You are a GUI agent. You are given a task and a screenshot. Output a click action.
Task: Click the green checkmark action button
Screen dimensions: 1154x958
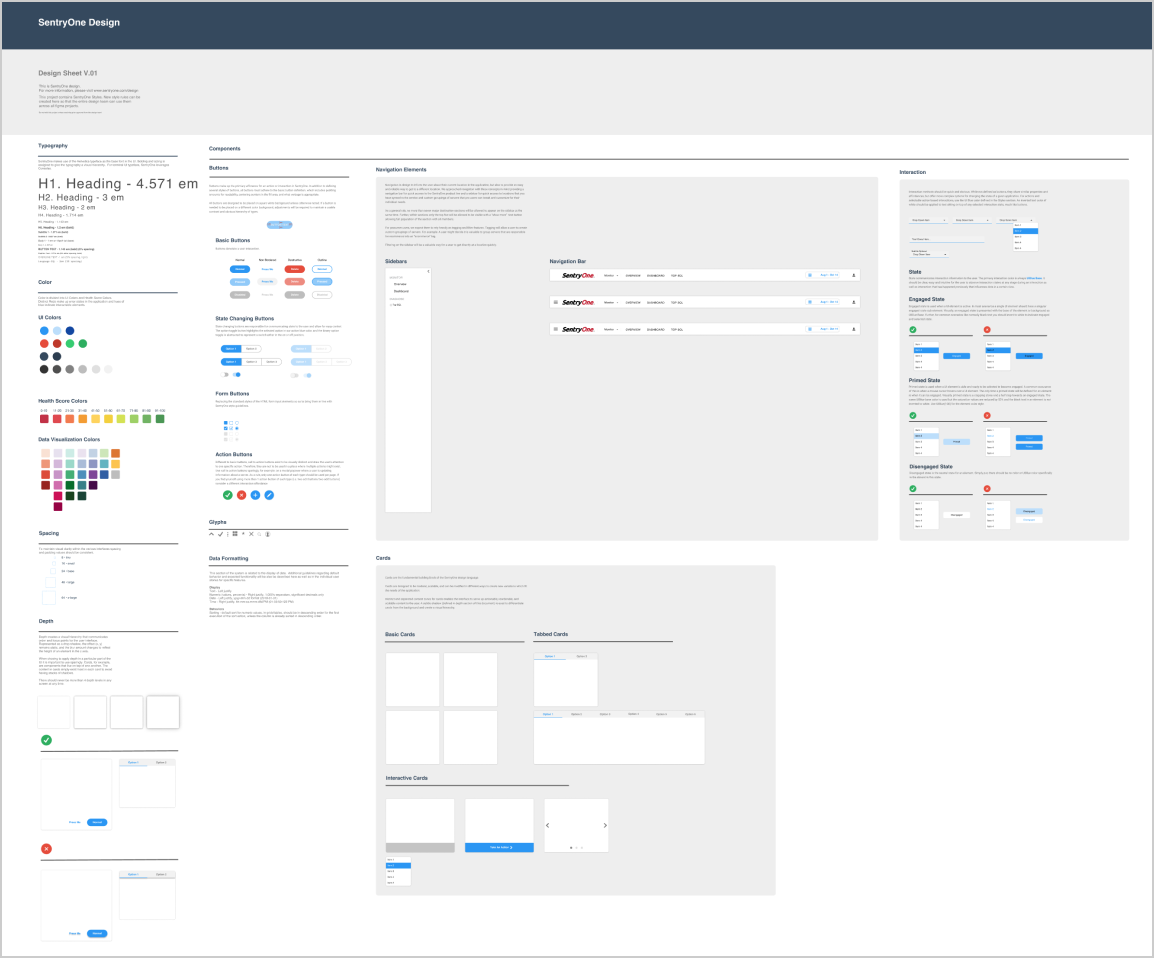(227, 495)
